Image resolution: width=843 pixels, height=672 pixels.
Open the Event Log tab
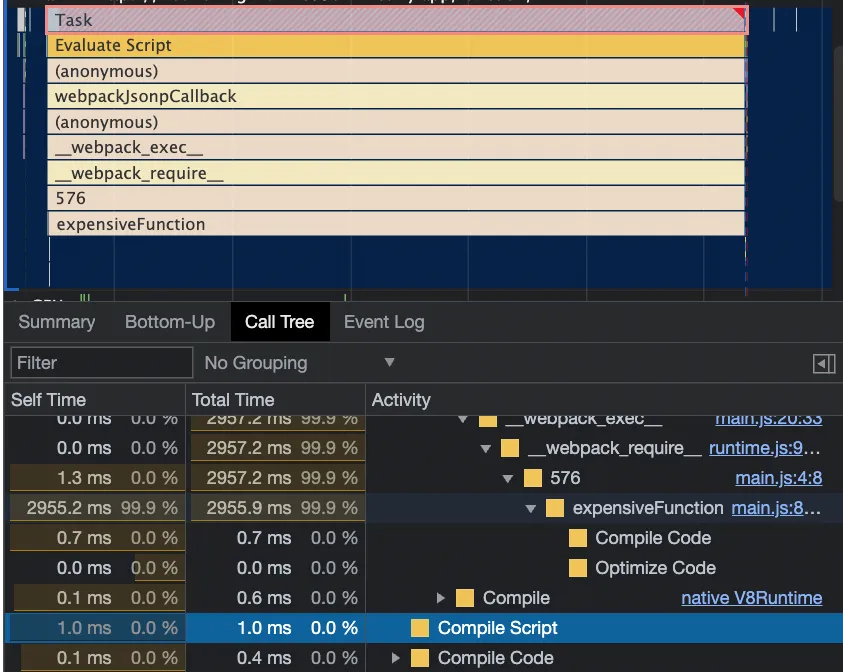pos(384,321)
